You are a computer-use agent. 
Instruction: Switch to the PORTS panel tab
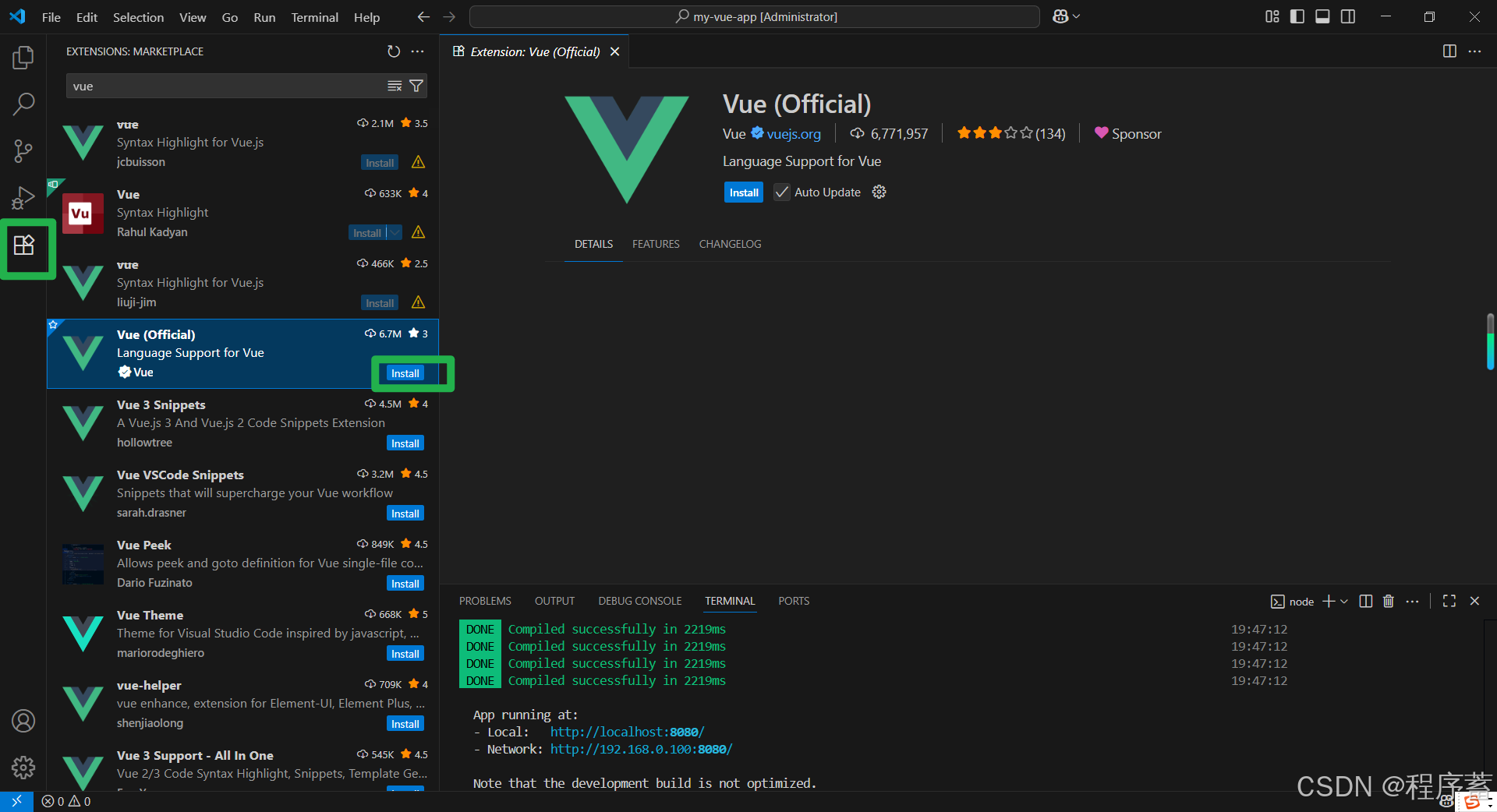794,601
